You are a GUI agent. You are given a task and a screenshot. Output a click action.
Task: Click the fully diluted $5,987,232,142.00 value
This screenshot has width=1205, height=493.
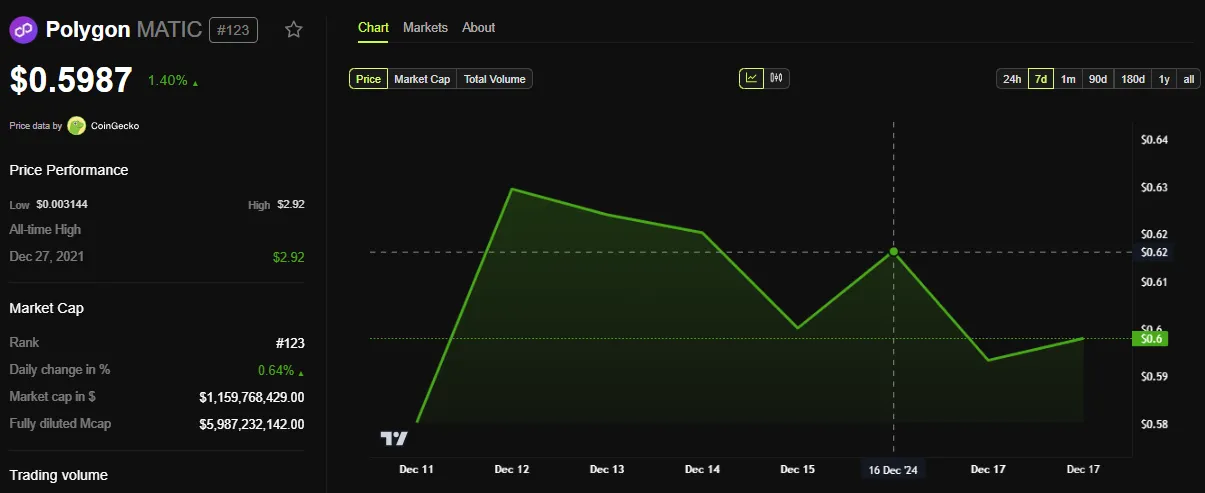tap(252, 424)
